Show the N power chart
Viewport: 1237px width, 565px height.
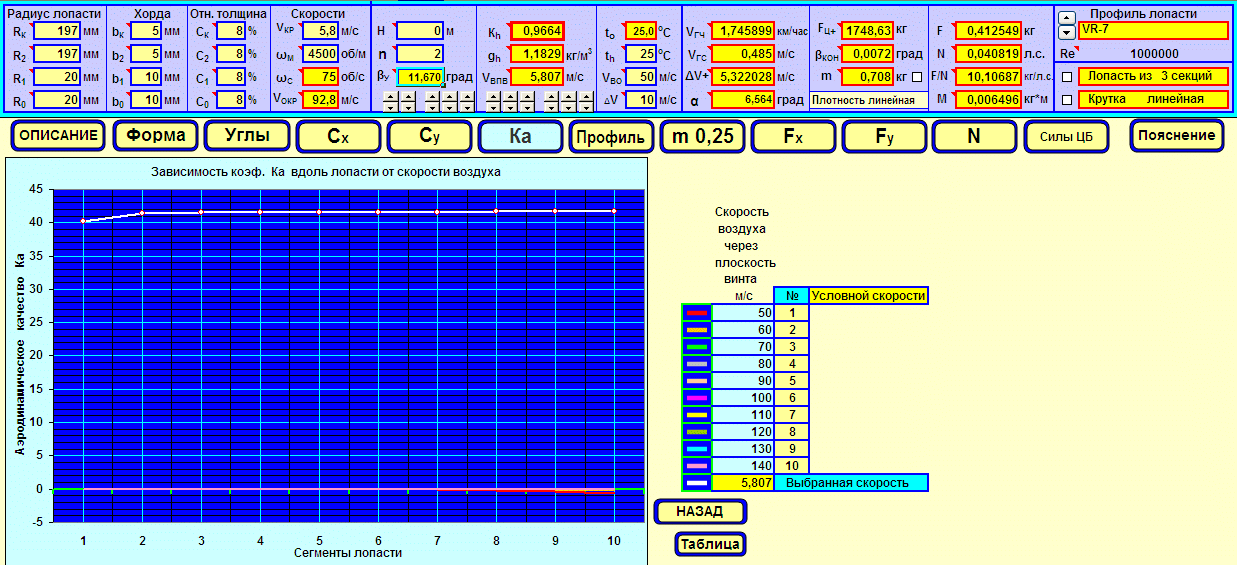pyautogui.click(x=974, y=136)
